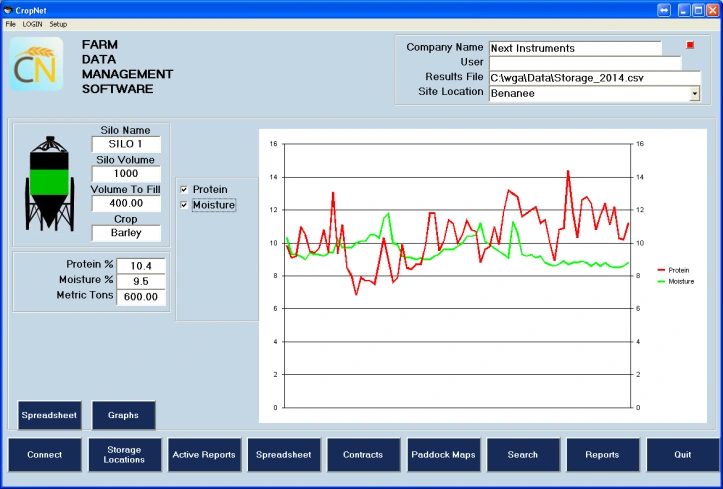Open Active Reports
The height and width of the screenshot is (489, 723).
204,454
